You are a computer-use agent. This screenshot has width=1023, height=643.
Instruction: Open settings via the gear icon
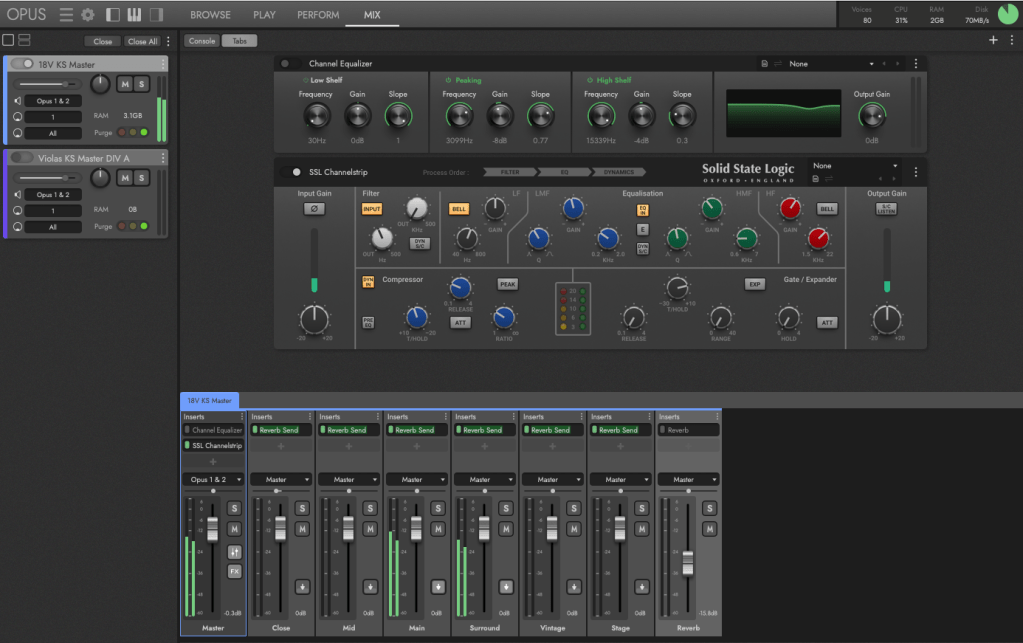tap(87, 15)
